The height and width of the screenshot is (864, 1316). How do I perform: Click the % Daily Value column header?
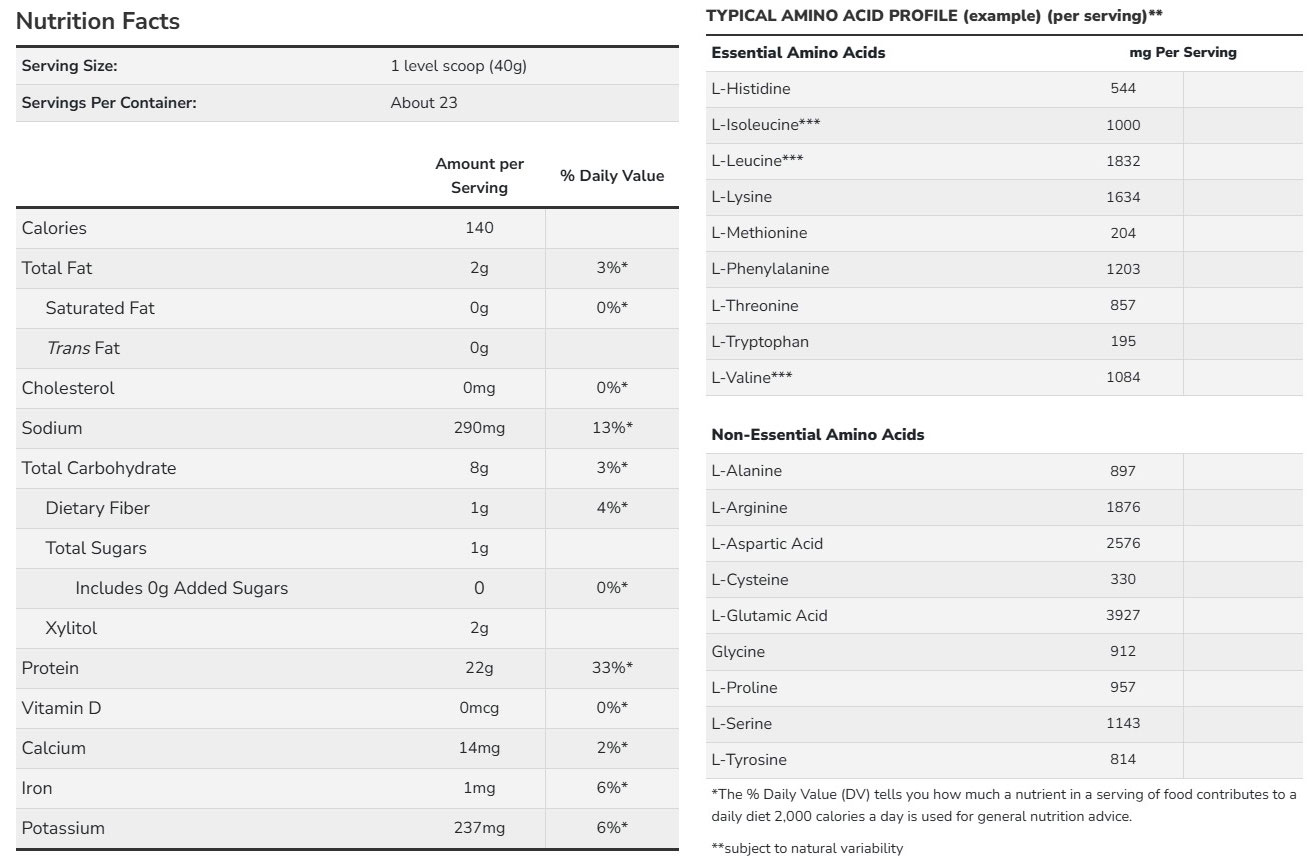(612, 176)
